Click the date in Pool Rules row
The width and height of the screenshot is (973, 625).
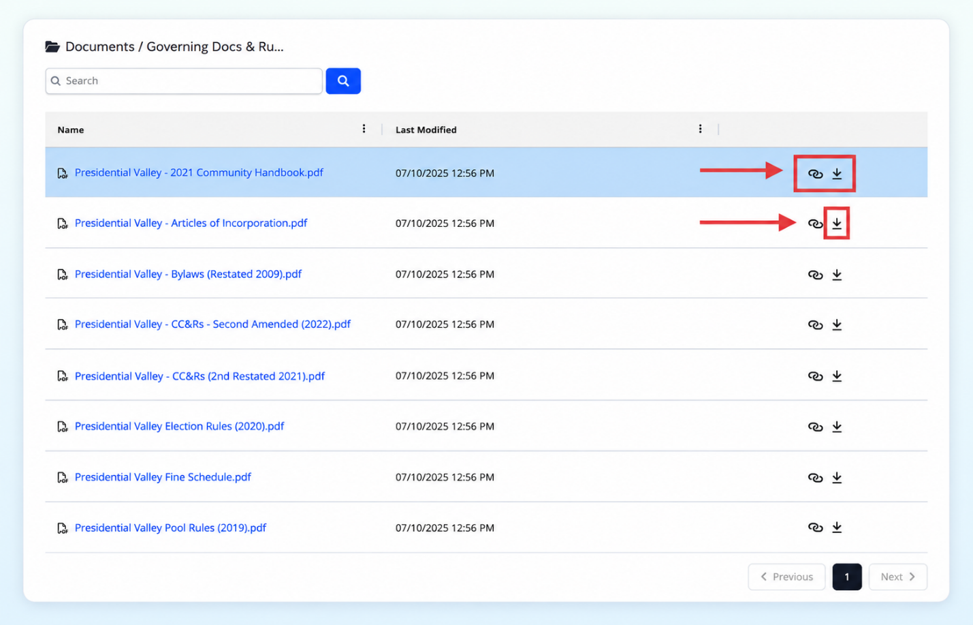[x=445, y=528]
